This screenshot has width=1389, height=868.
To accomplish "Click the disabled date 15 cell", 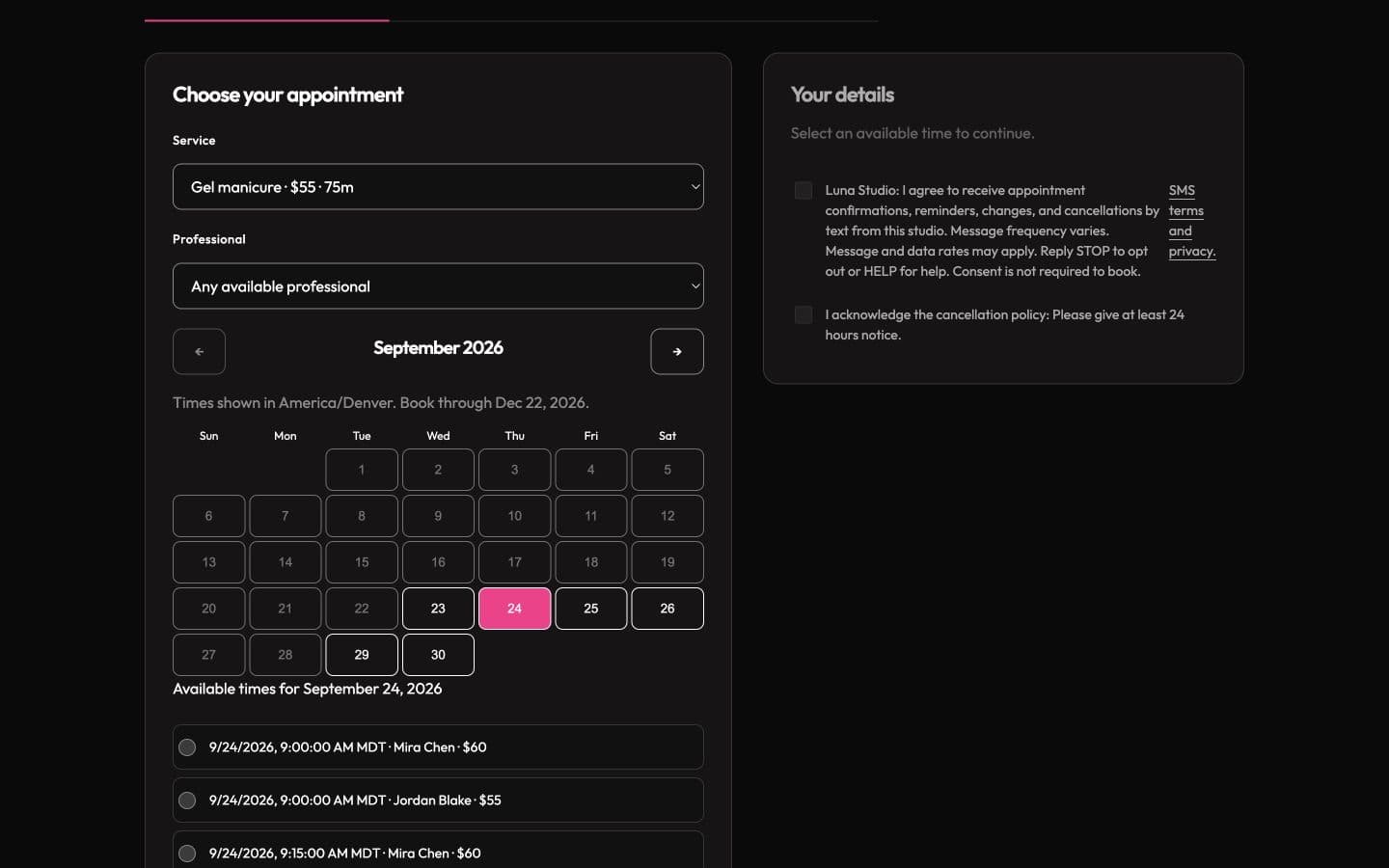I will click(x=362, y=562).
